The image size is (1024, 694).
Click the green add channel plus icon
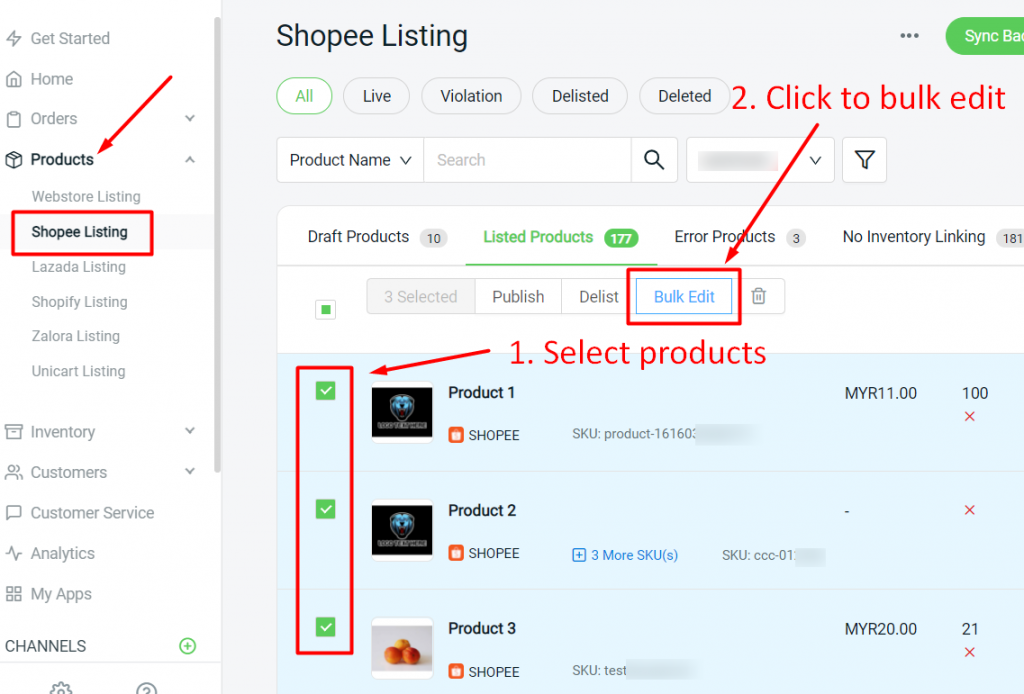tap(187, 646)
